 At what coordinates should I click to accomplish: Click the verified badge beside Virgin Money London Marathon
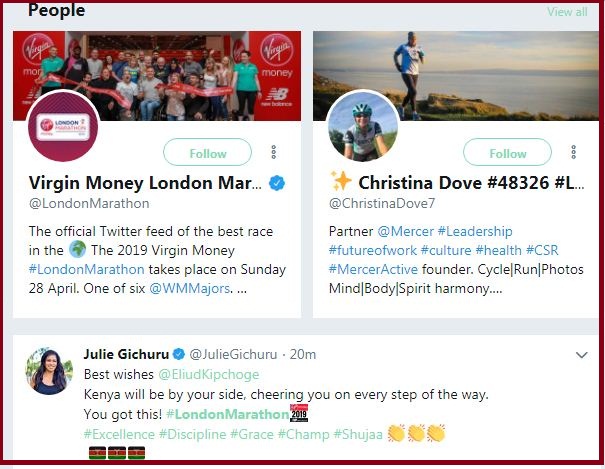tap(277, 183)
